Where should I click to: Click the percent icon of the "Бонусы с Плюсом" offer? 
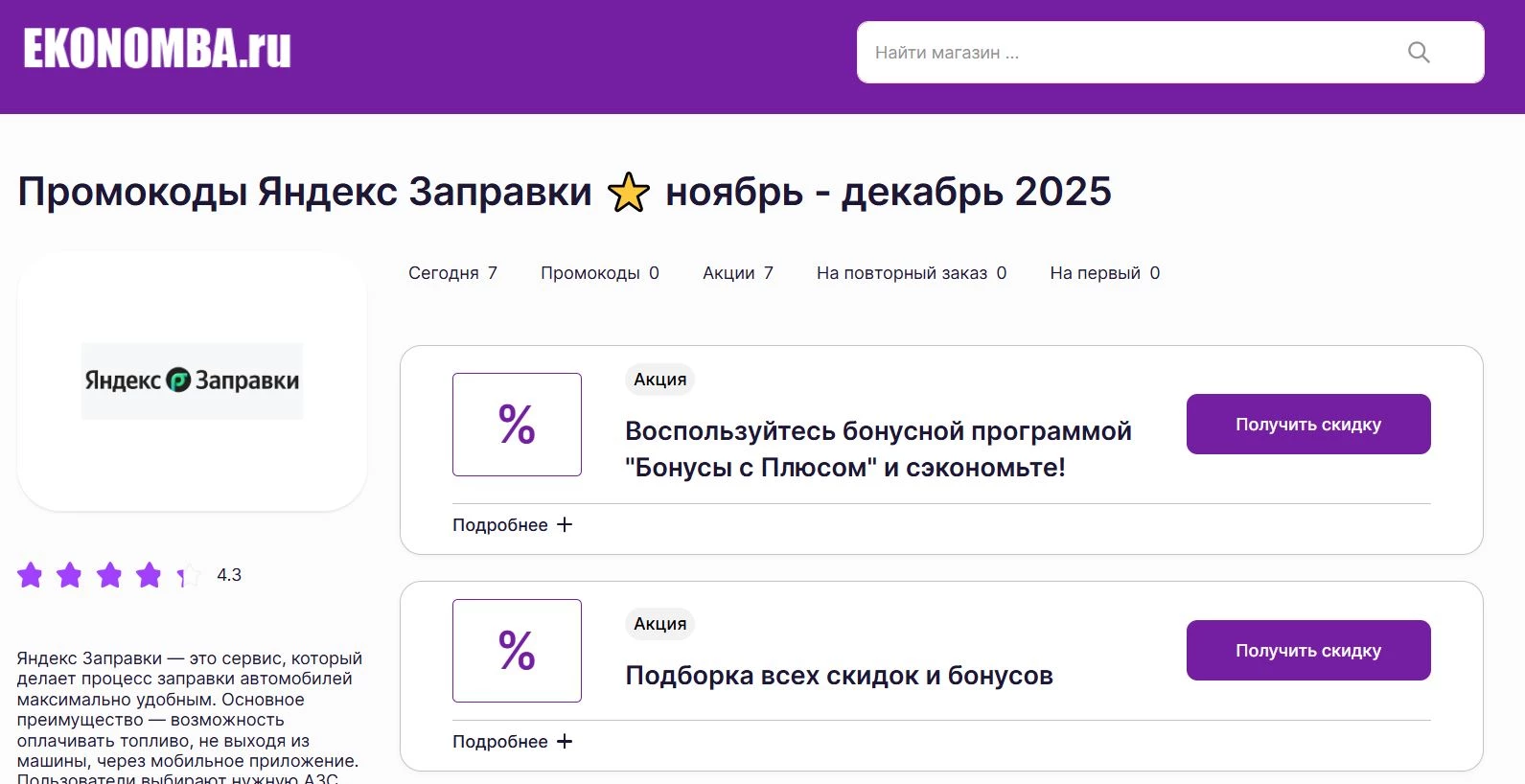[517, 425]
